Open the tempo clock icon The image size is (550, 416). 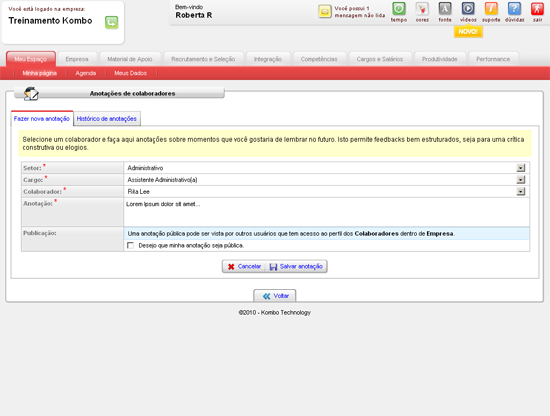pos(399,9)
